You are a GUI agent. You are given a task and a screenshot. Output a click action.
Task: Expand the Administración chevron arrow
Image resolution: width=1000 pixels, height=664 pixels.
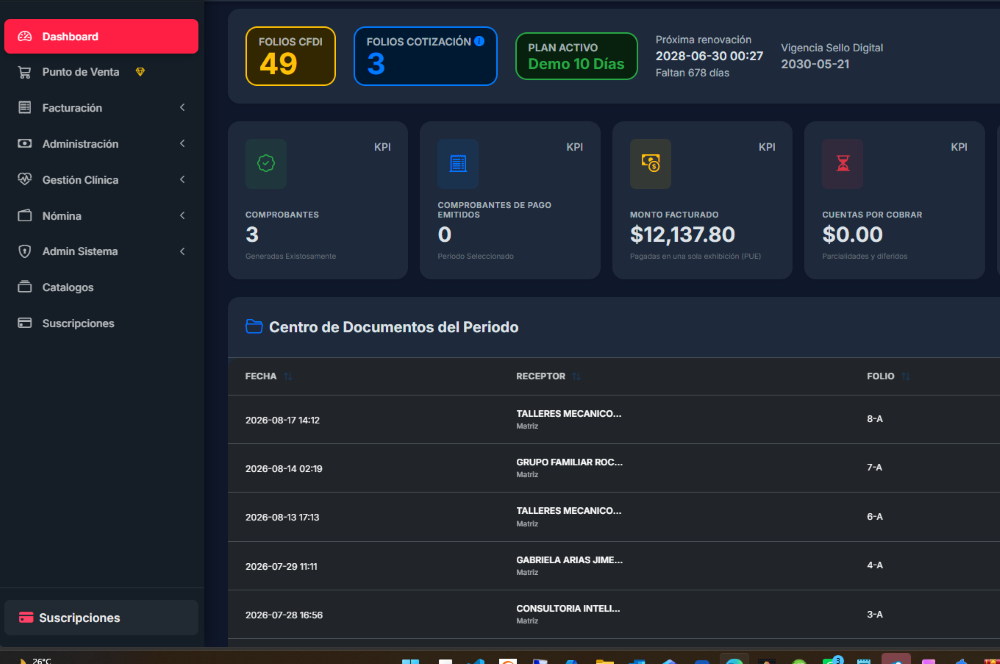tap(182, 144)
